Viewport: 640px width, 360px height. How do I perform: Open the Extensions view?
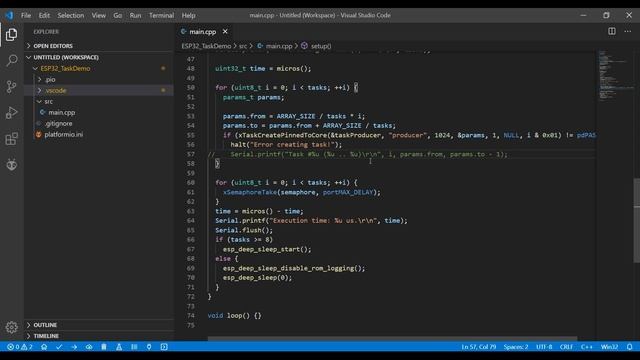(11, 139)
